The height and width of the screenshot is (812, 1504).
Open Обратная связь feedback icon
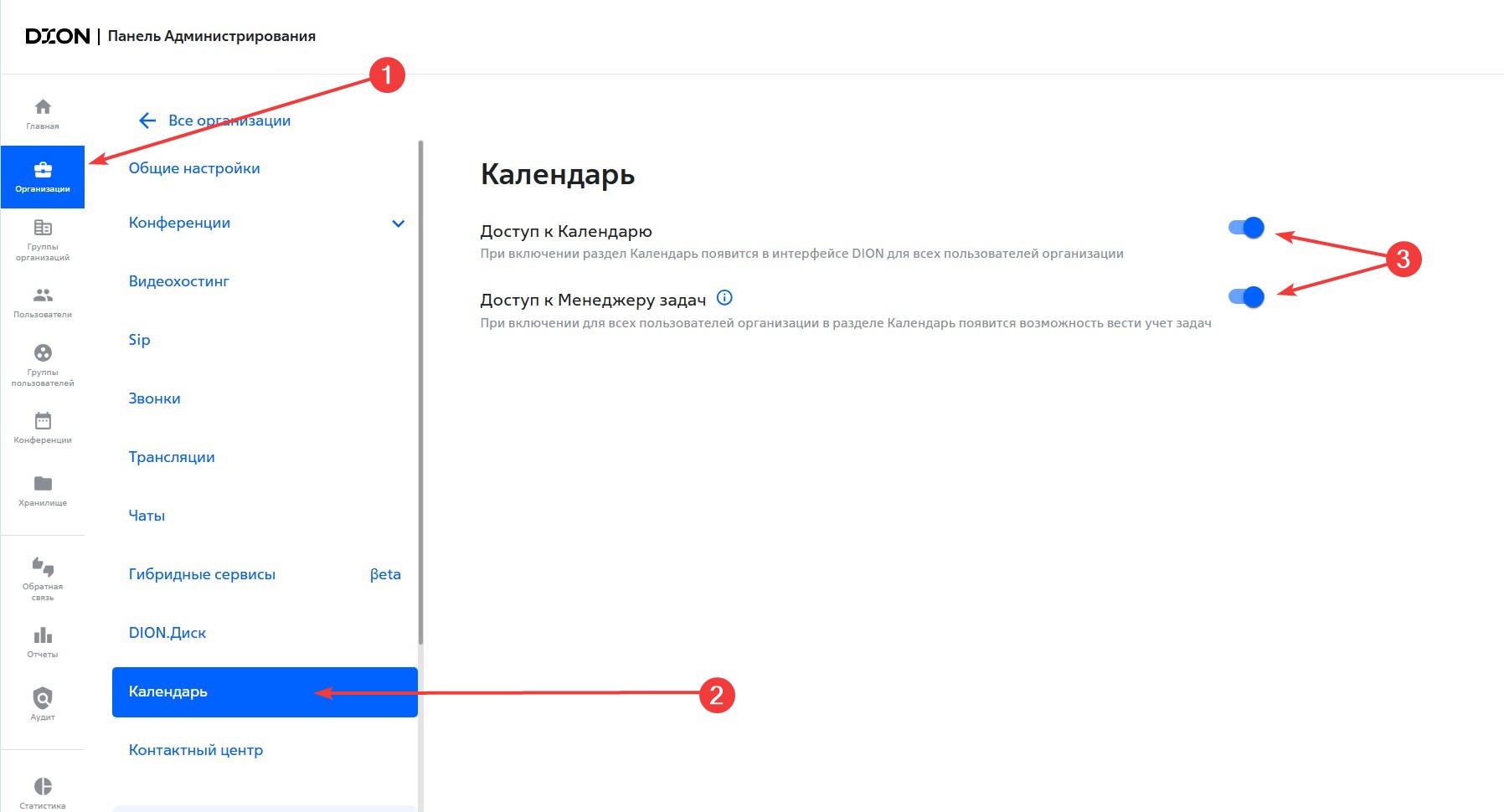coord(43,568)
